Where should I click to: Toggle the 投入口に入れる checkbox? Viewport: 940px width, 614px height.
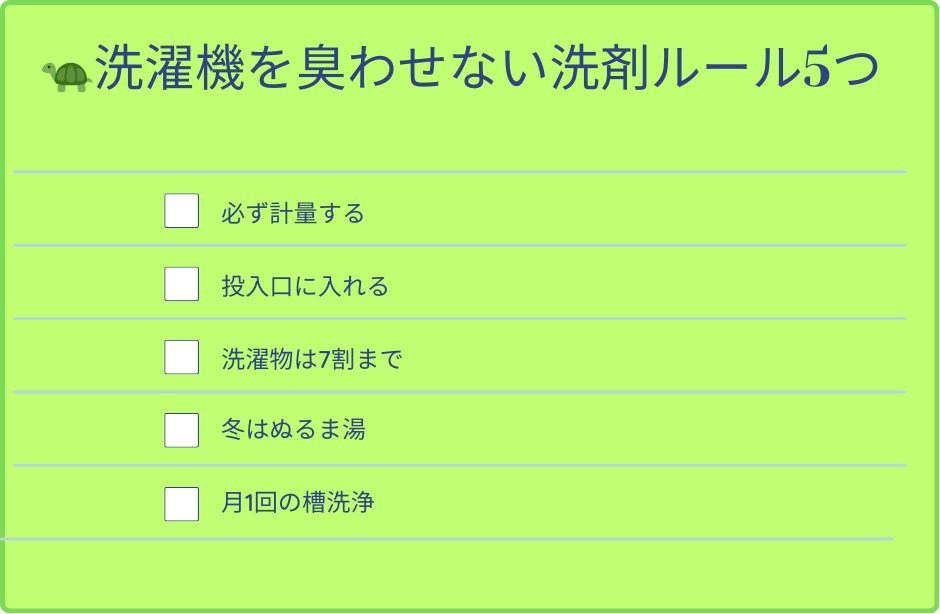click(181, 284)
